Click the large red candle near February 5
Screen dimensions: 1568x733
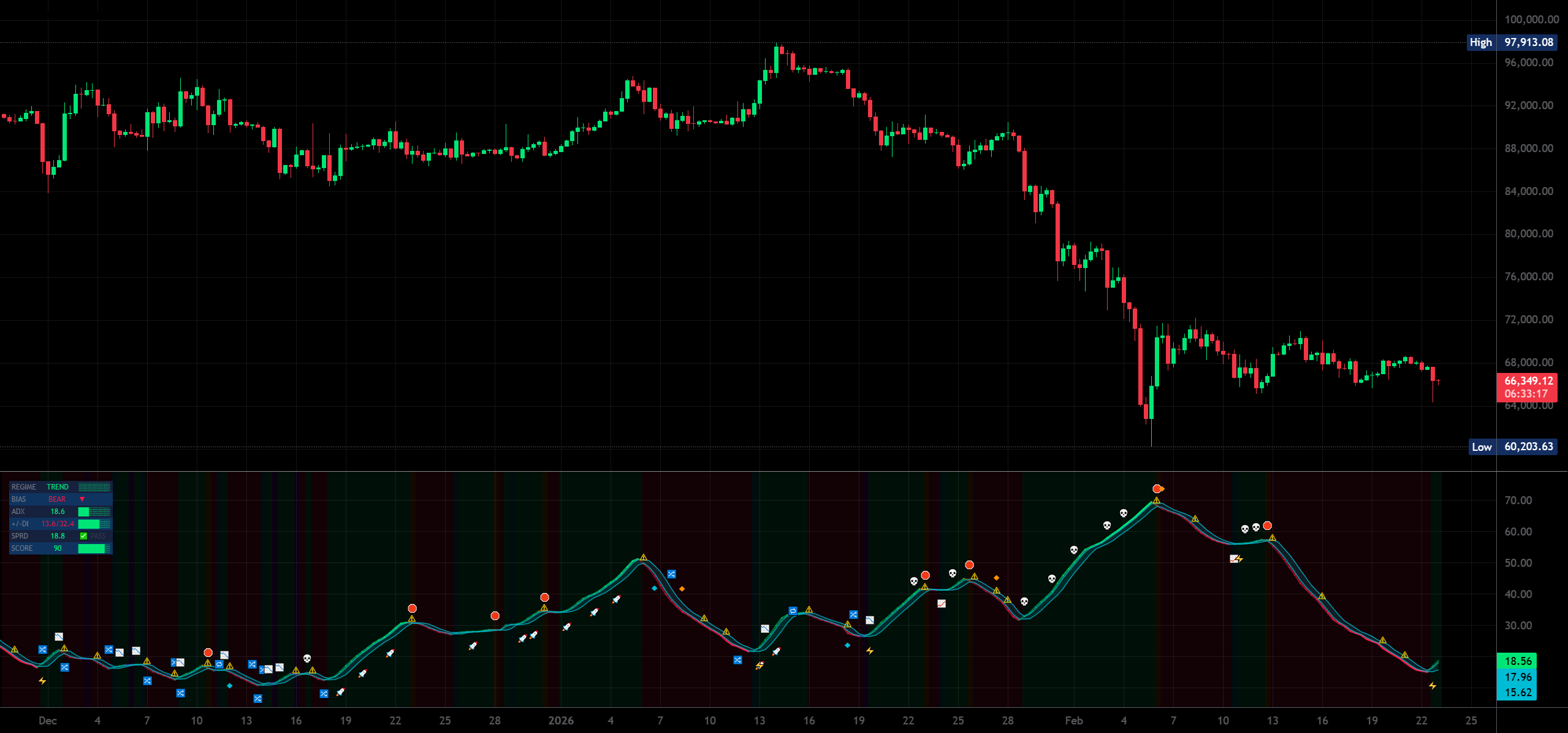click(1141, 366)
